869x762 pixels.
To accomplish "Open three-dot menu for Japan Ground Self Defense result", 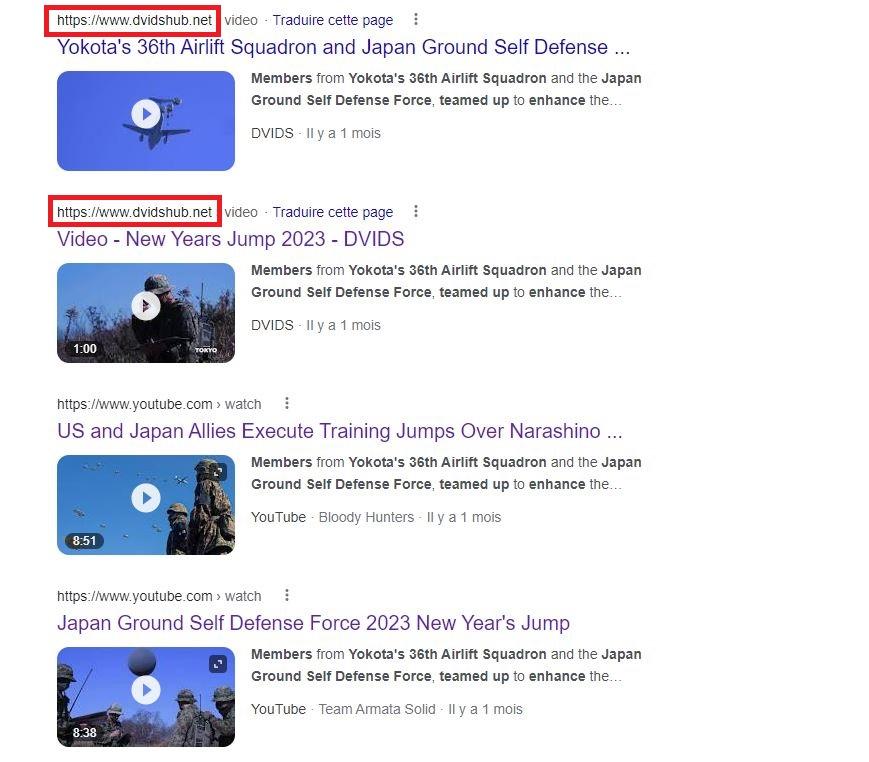I will point(287,596).
